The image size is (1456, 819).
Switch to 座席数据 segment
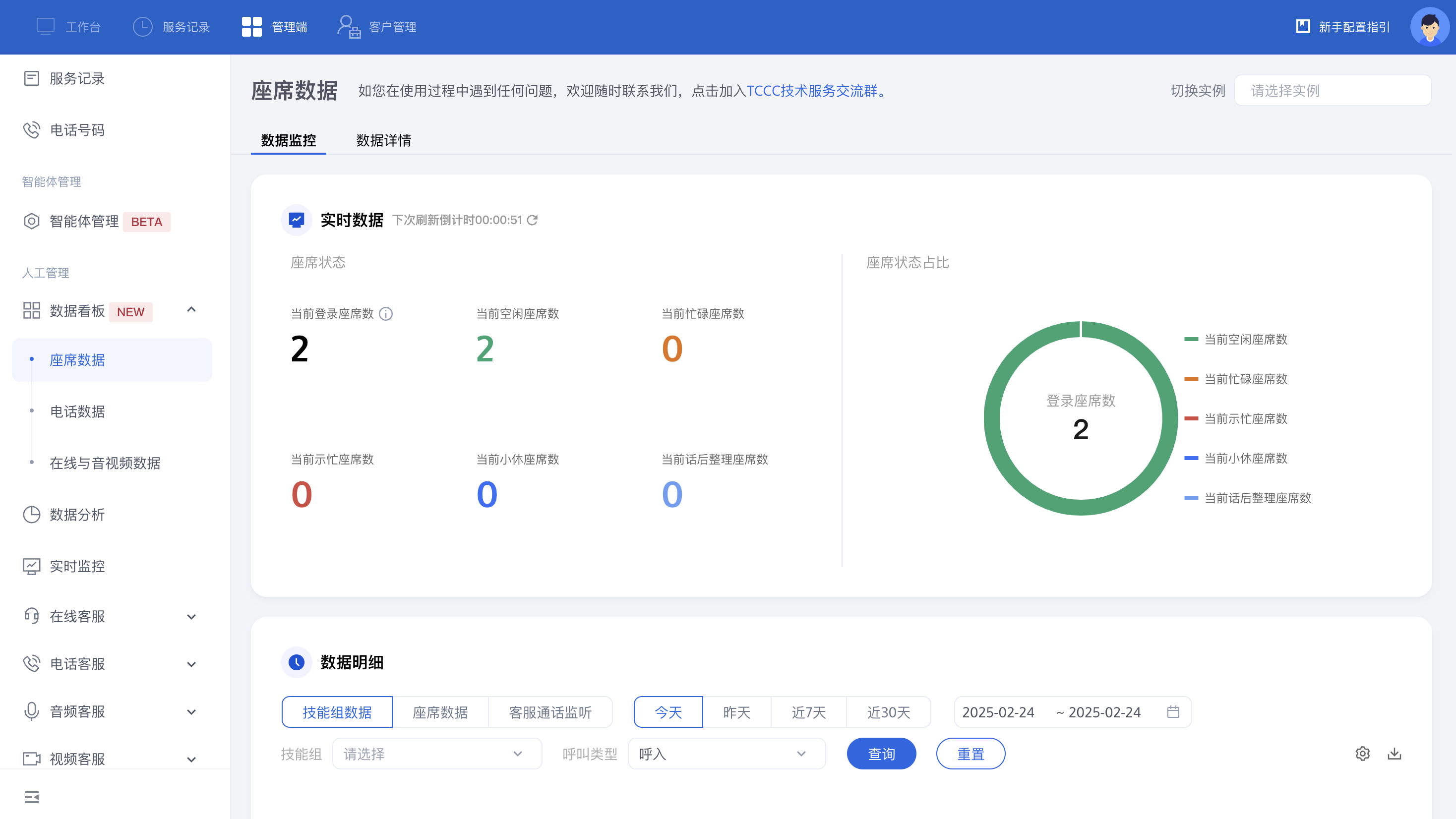pos(441,712)
